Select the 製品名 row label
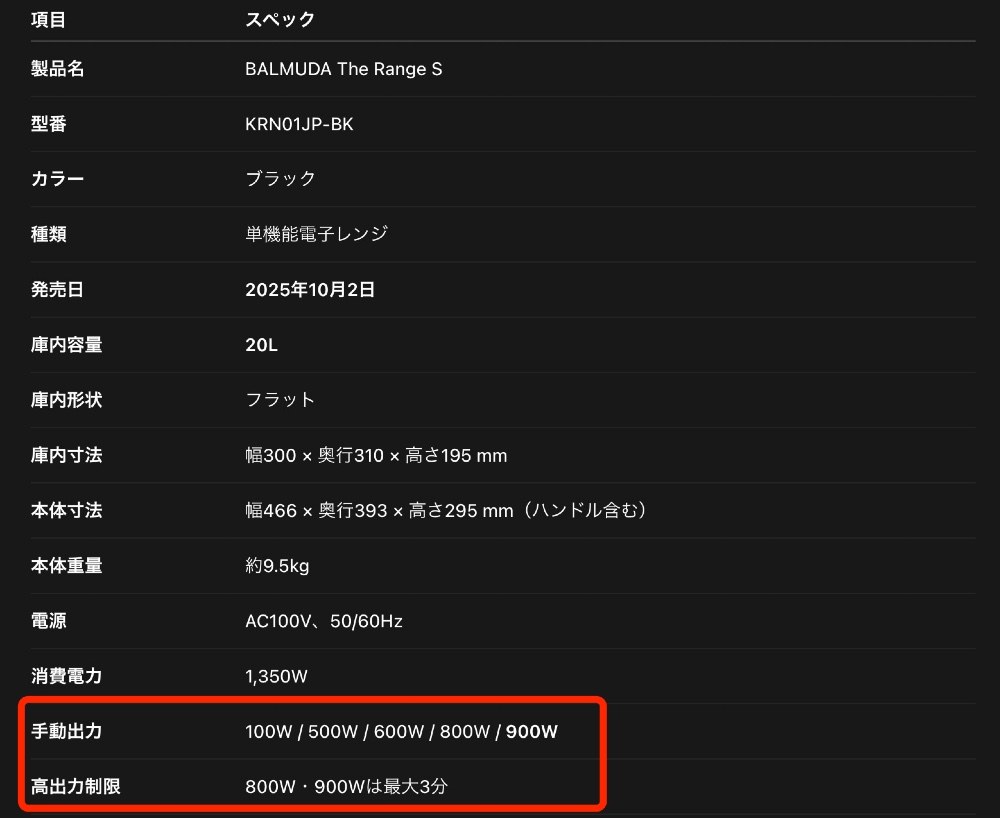Screen dimensions: 1000x818 tap(57, 69)
